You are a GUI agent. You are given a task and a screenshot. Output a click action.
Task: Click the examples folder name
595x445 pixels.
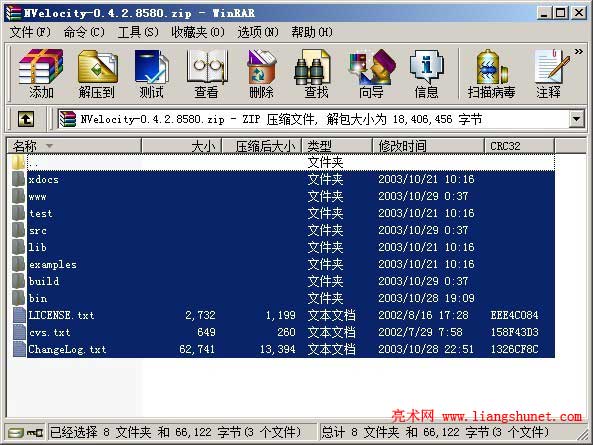coord(53,265)
